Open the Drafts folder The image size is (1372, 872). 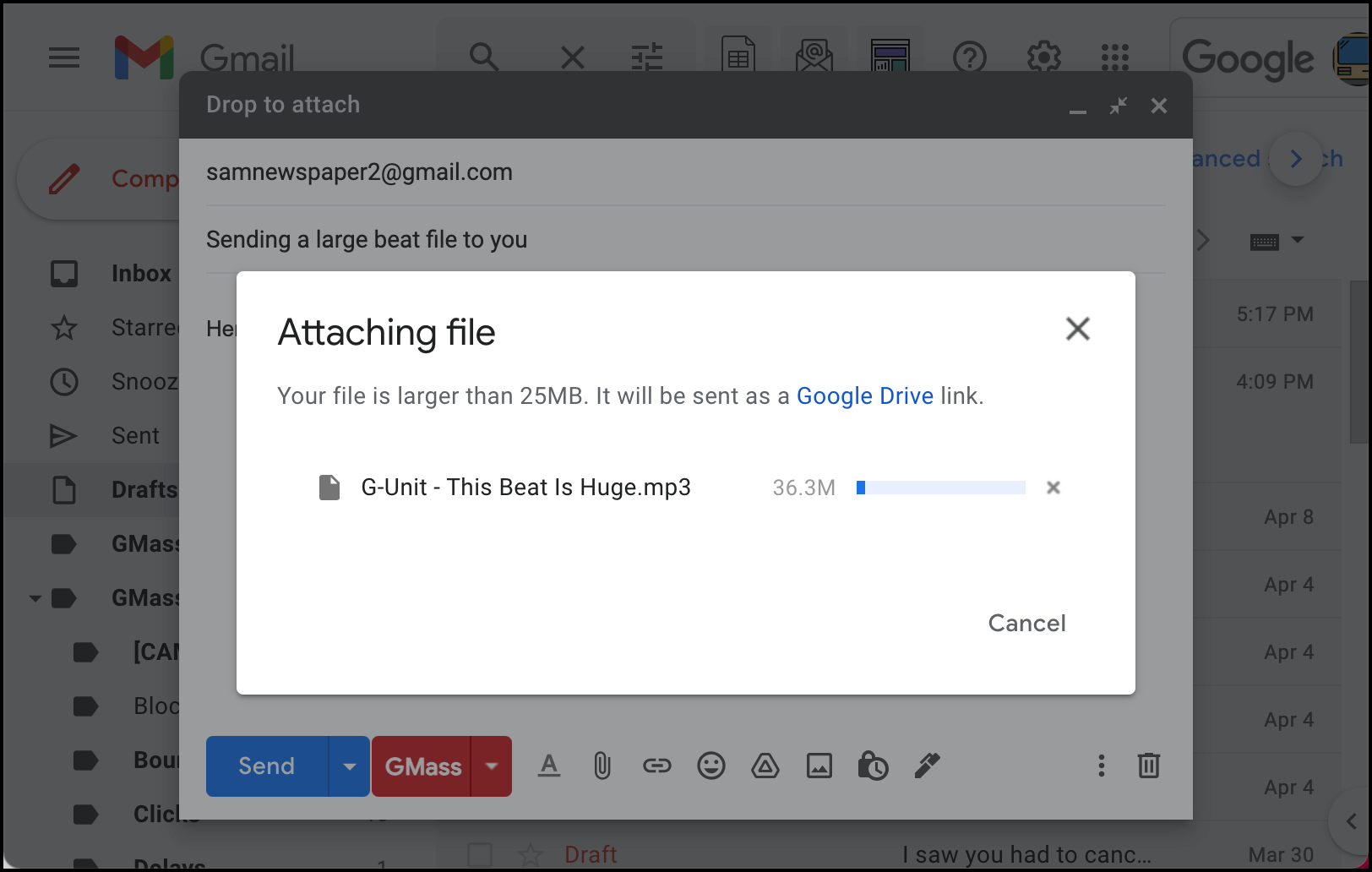coord(144,490)
